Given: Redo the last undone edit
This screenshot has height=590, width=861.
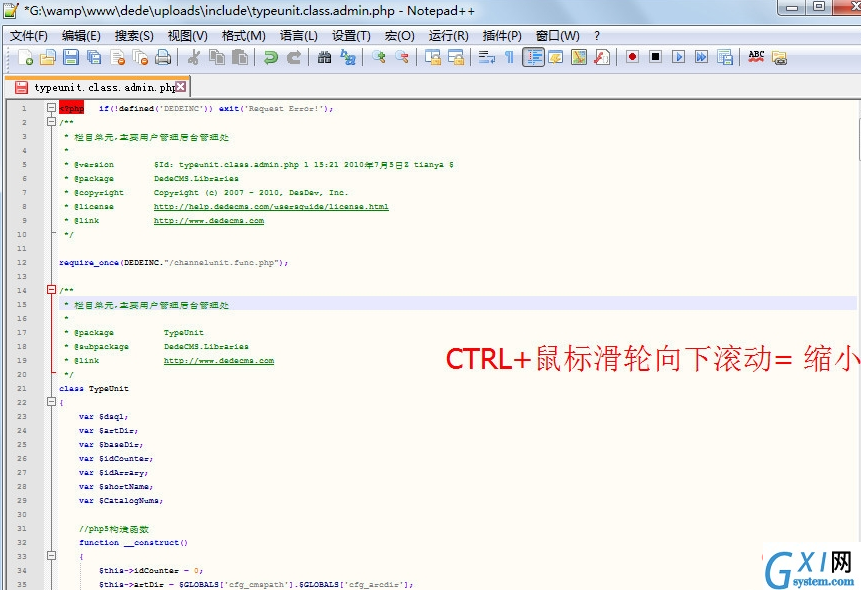Looking at the screenshot, I should point(294,57).
